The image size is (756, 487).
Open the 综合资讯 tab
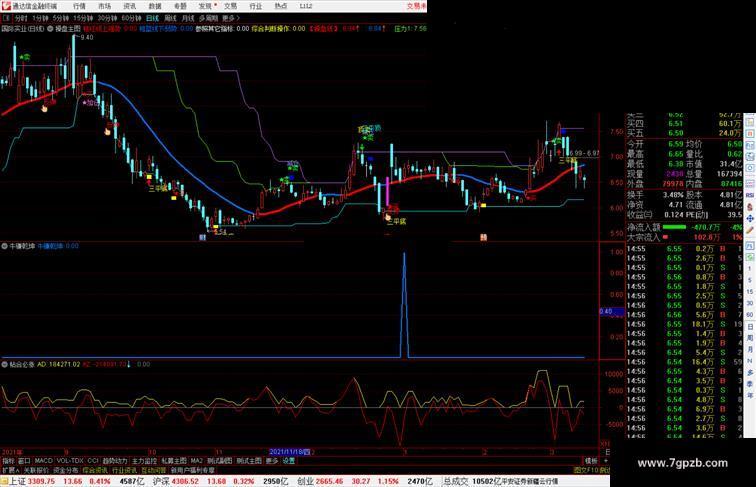(95, 470)
